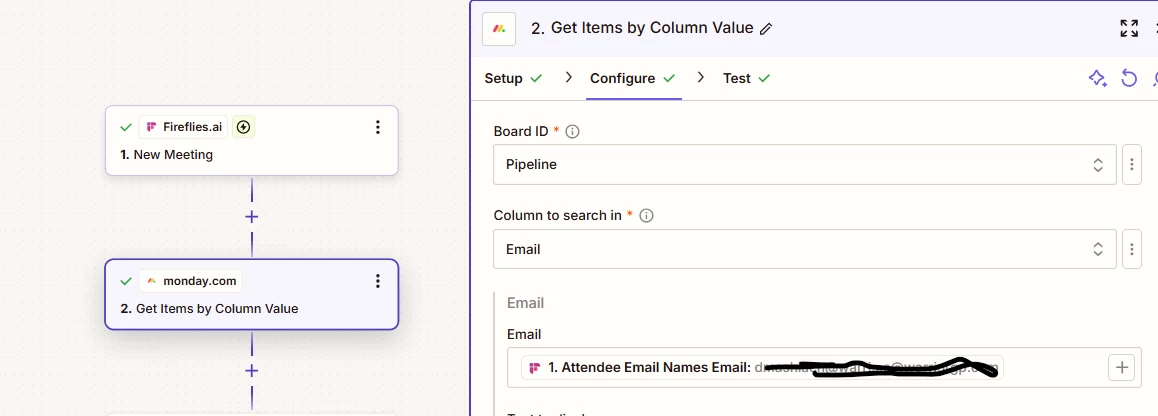This screenshot has width=1158, height=416.
Task: Open the three-dot options for Board ID field
Action: [x=1131, y=164]
